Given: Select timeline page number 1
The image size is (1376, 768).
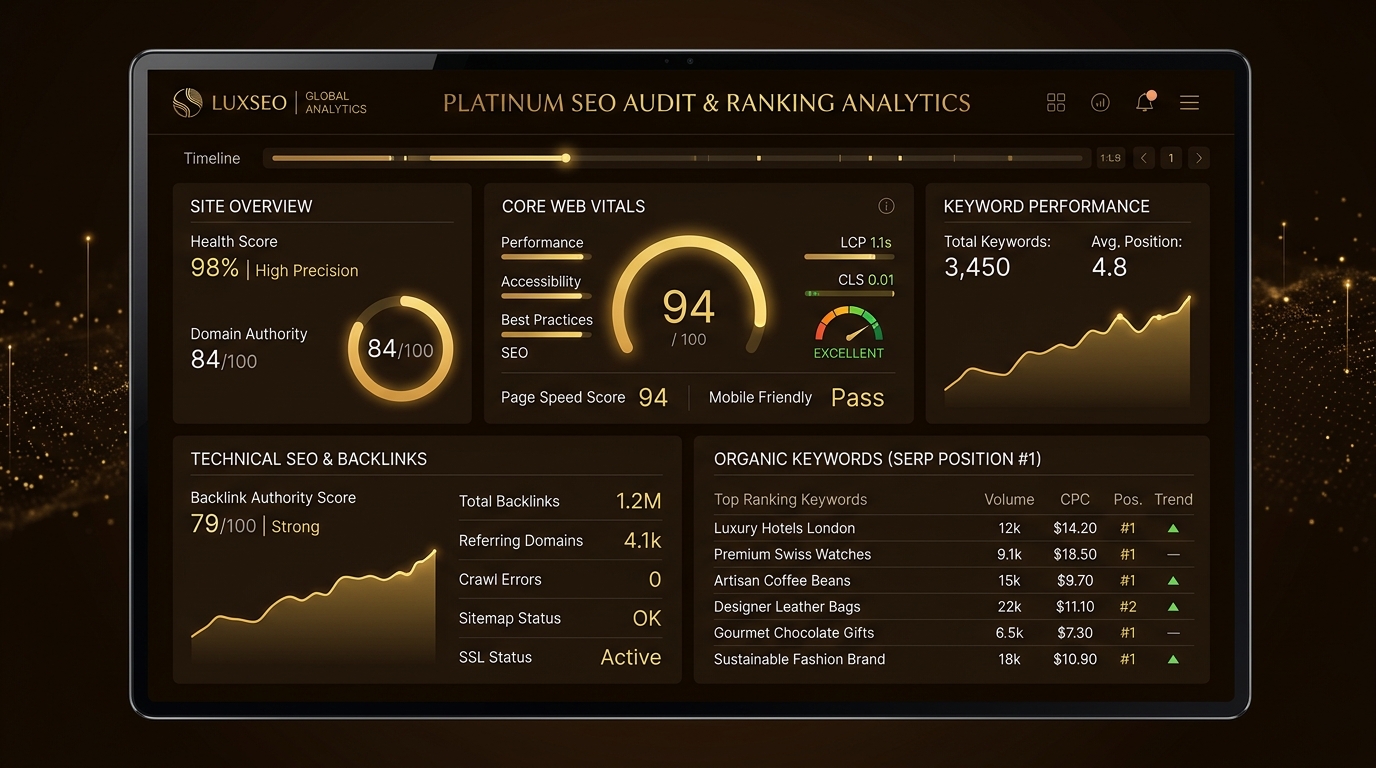Looking at the screenshot, I should [x=1171, y=158].
